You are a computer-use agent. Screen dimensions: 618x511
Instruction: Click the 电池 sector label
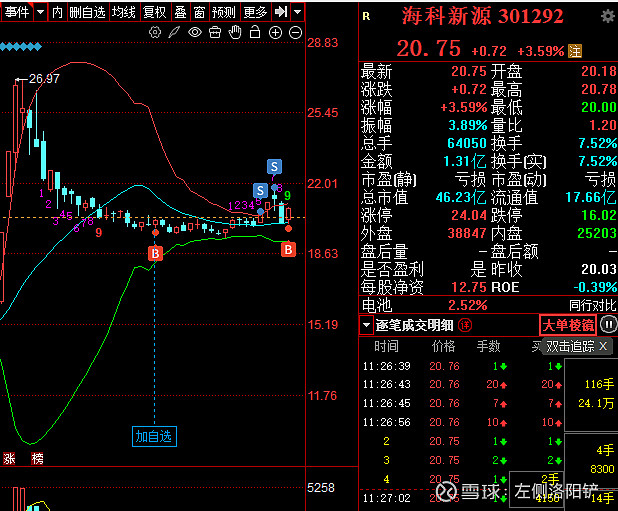pos(377,305)
